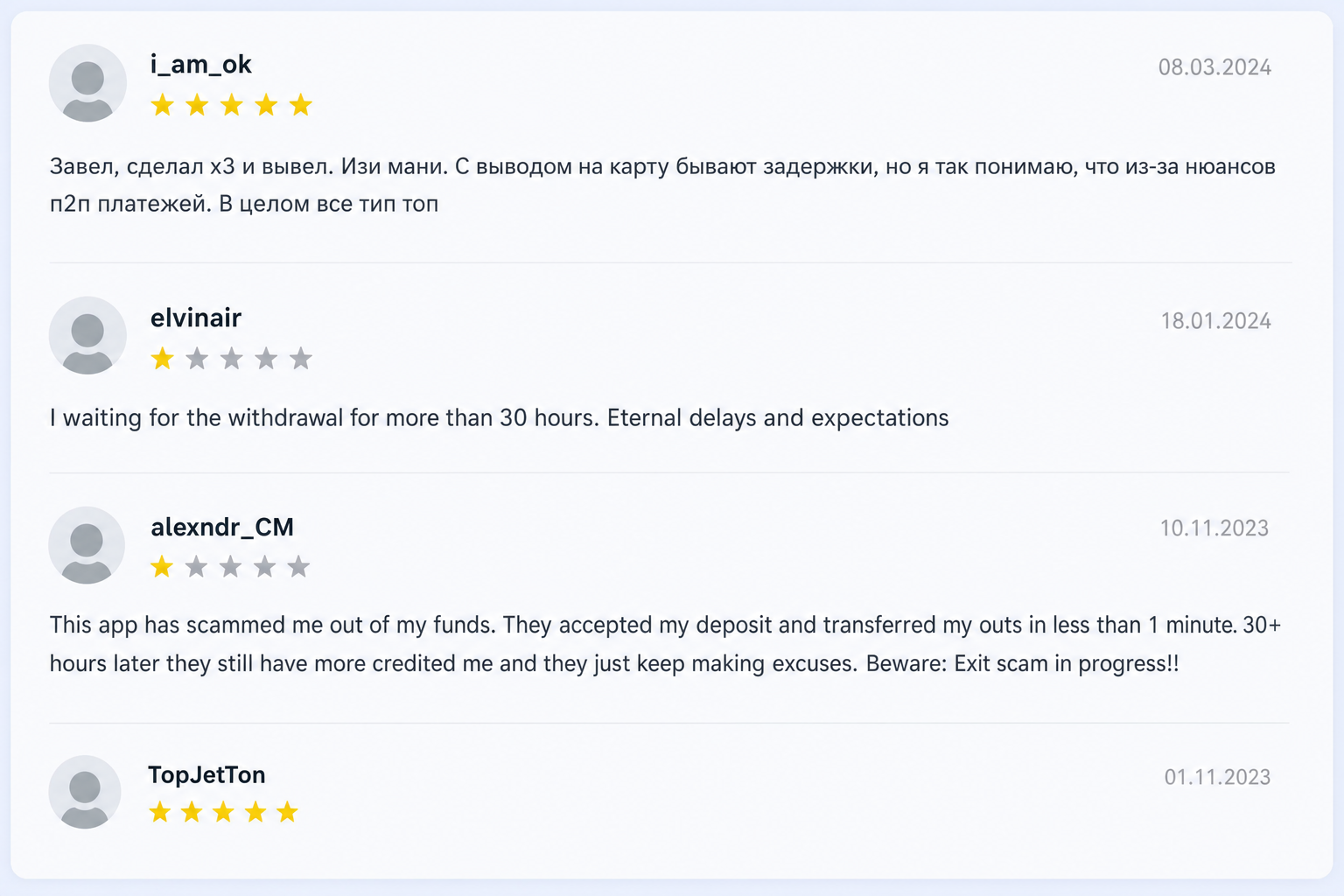Click the 18.01.2024 review date
The width and height of the screenshot is (1344, 896).
[1216, 321]
